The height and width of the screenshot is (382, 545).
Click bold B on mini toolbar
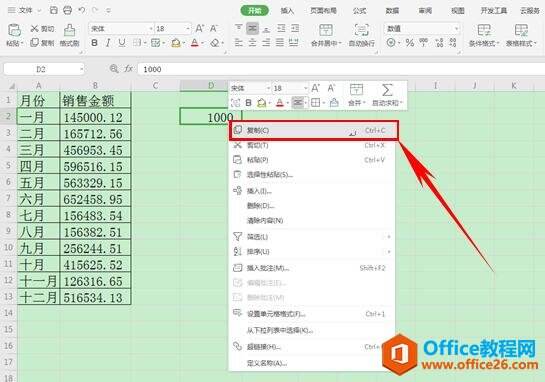(x=248, y=103)
